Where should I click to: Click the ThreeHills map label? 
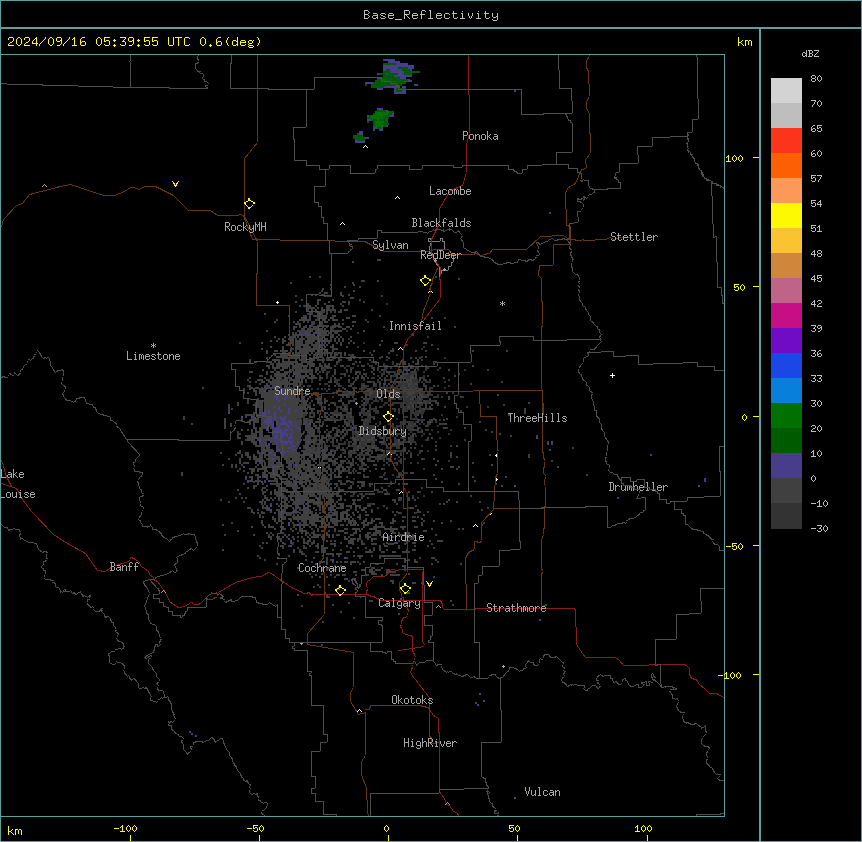click(537, 418)
